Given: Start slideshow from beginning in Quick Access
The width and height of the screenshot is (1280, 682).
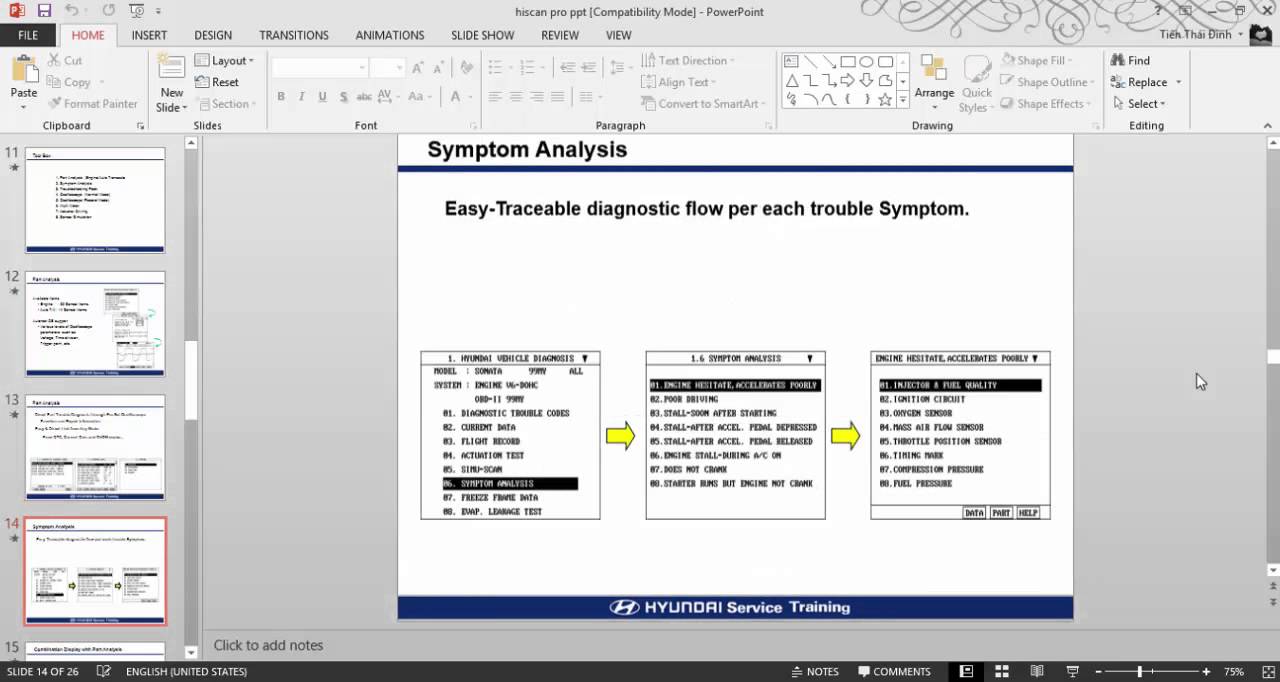Looking at the screenshot, I should 137,11.
